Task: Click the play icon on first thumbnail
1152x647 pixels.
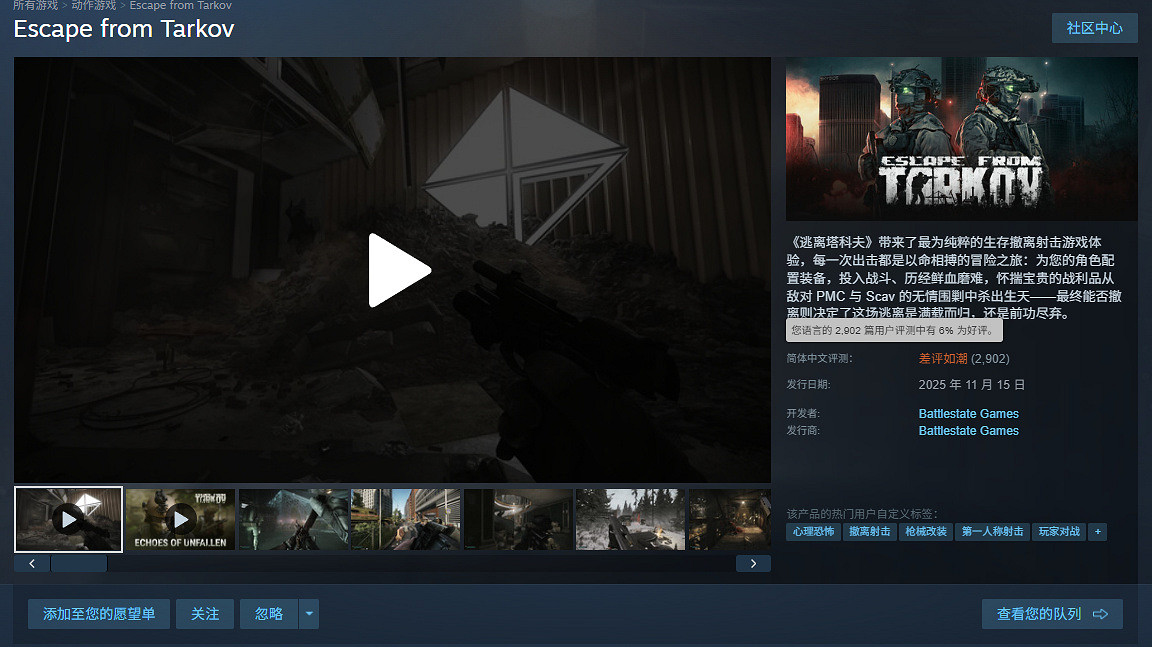Action: 68,519
